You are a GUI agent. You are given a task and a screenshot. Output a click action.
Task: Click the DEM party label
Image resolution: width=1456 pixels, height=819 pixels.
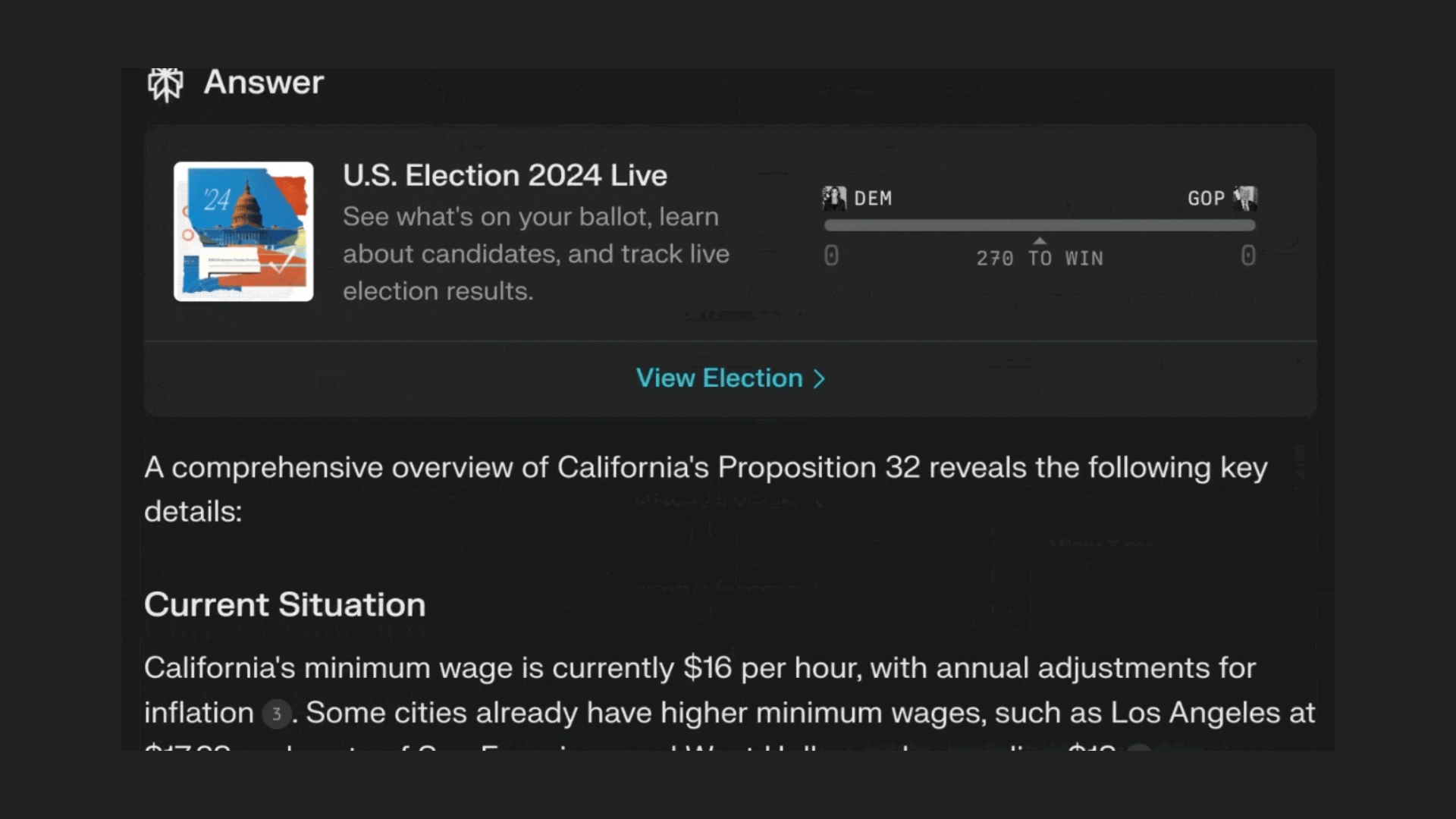pyautogui.click(x=873, y=199)
